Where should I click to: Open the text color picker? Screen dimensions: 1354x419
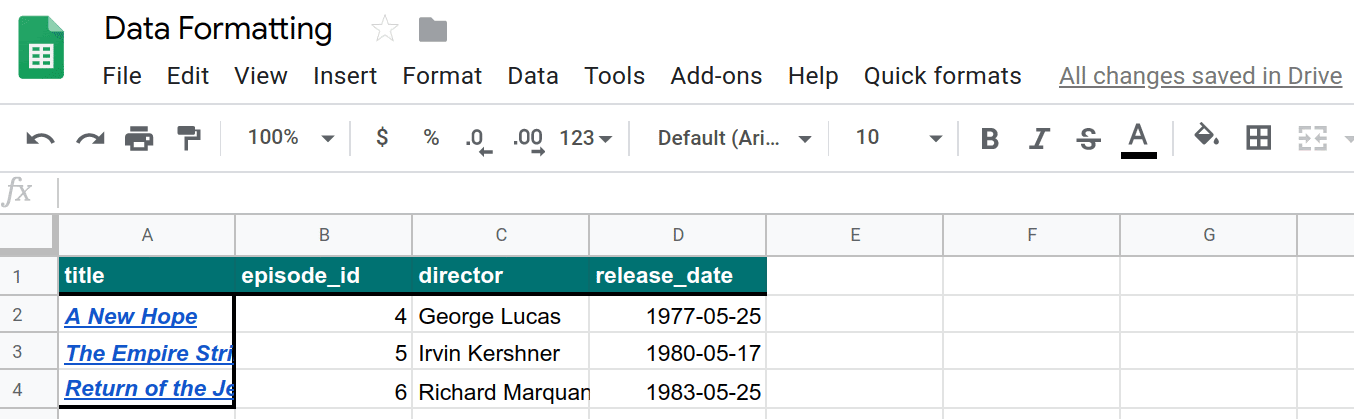tap(1138, 138)
